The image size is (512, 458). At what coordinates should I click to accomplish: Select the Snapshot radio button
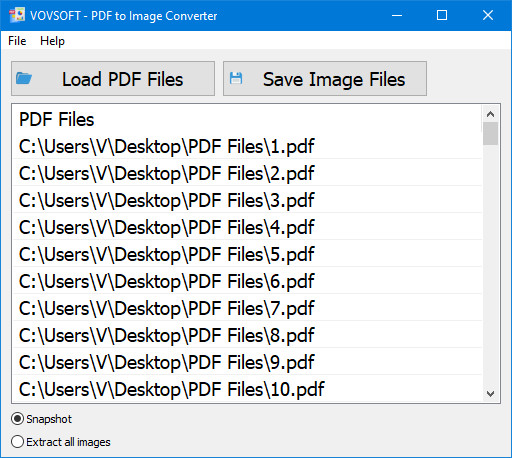pos(17,419)
